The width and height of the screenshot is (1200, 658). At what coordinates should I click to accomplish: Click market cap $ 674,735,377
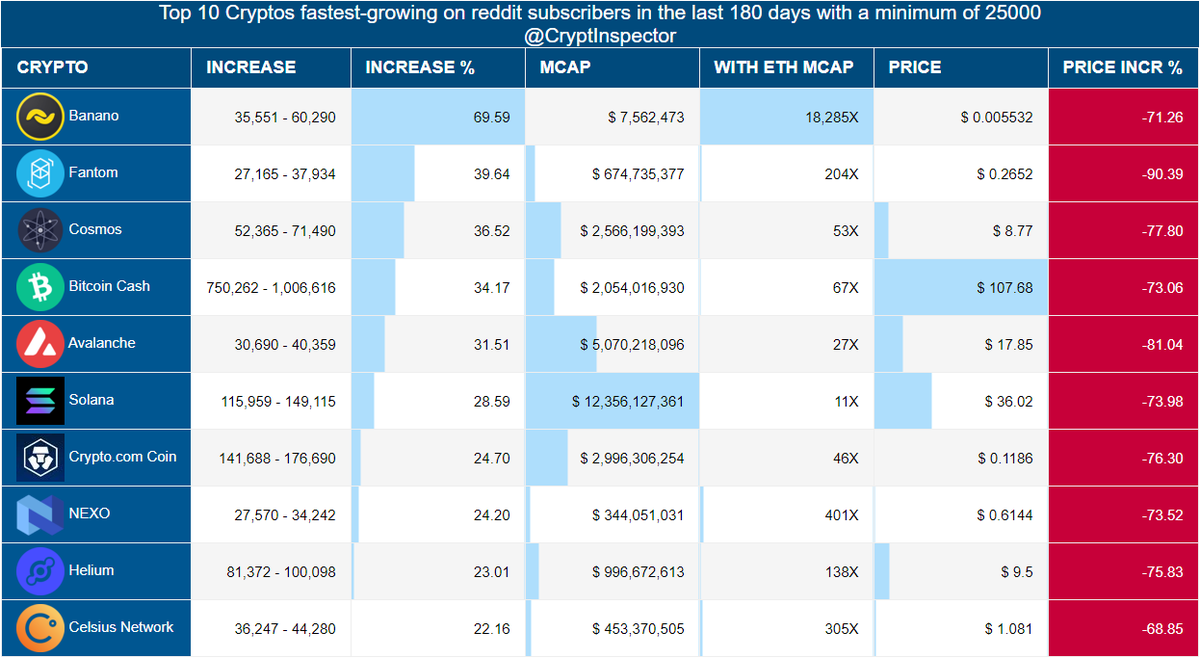638,174
